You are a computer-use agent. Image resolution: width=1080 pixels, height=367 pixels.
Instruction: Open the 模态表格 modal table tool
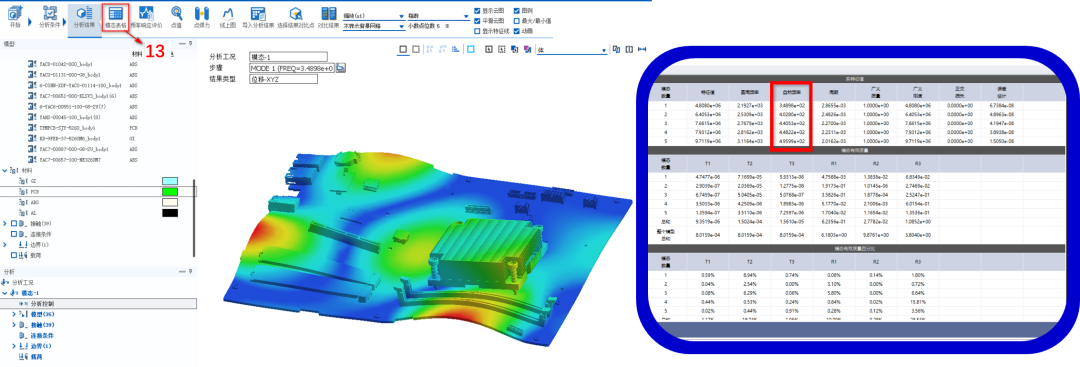115,17
